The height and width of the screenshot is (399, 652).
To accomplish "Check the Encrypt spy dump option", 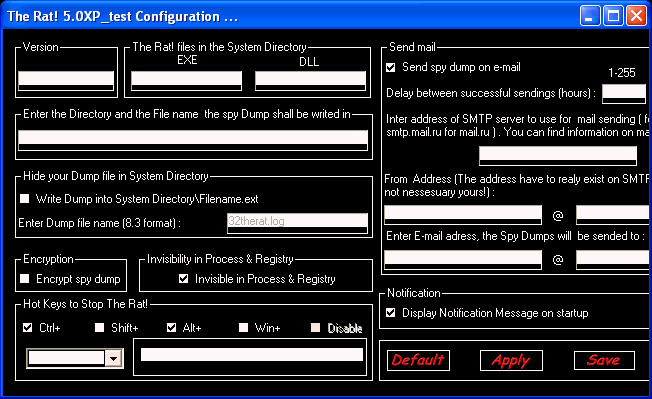I will 25,278.
